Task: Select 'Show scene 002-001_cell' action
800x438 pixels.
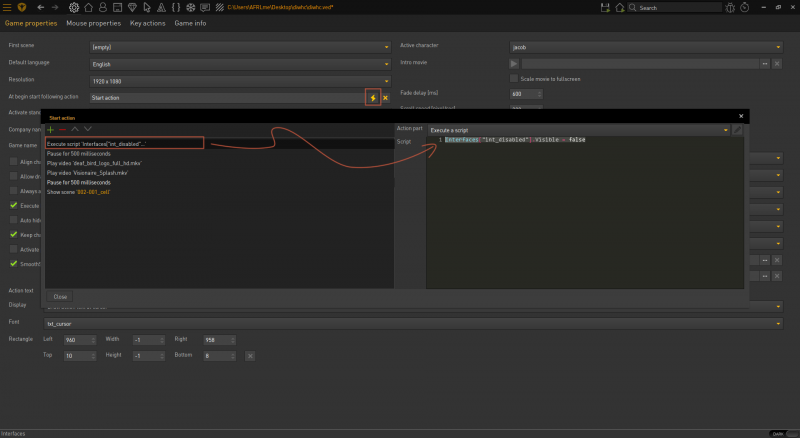Action: [78, 192]
